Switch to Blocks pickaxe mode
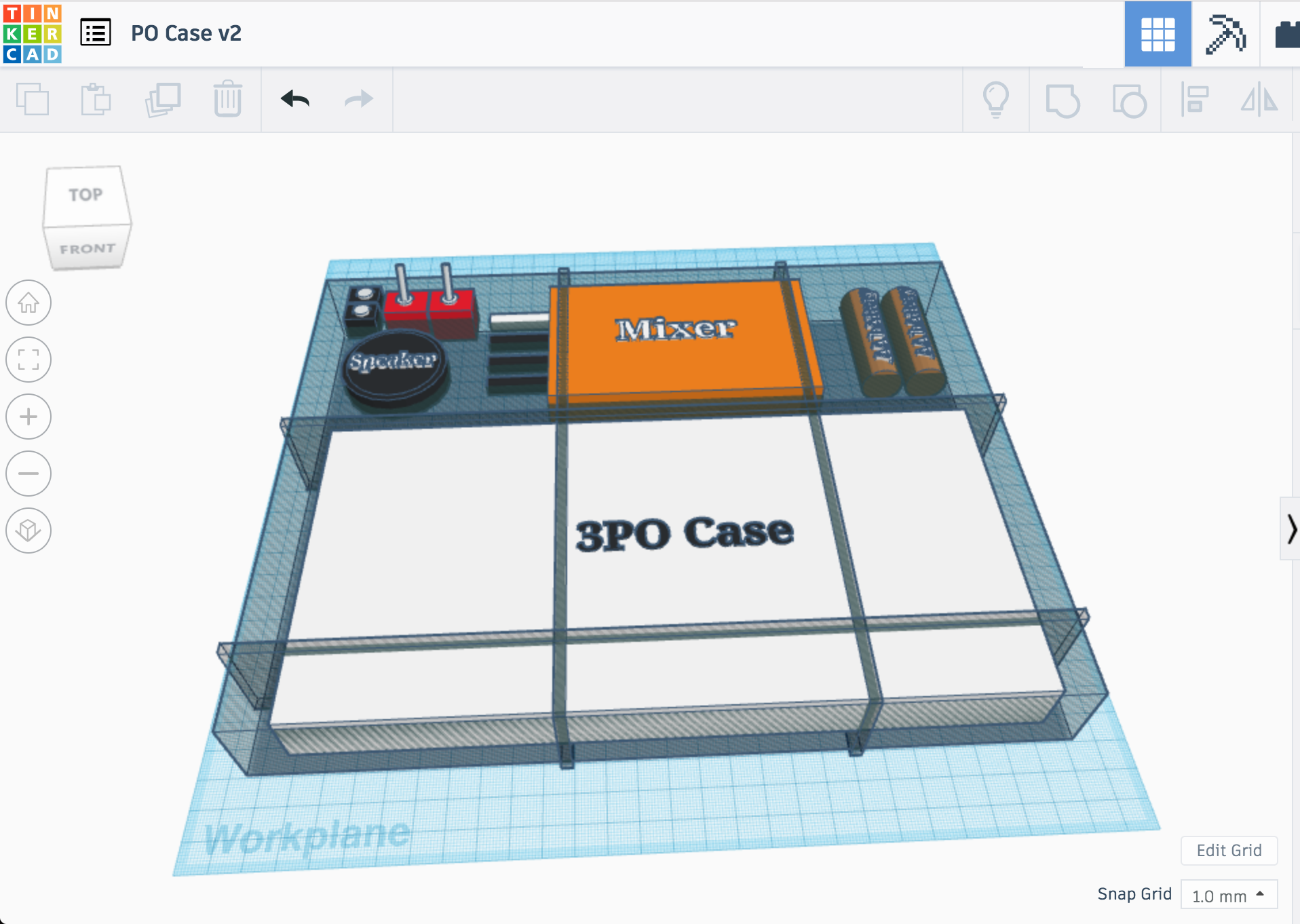Screen dimensions: 1300x924 (1225, 34)
